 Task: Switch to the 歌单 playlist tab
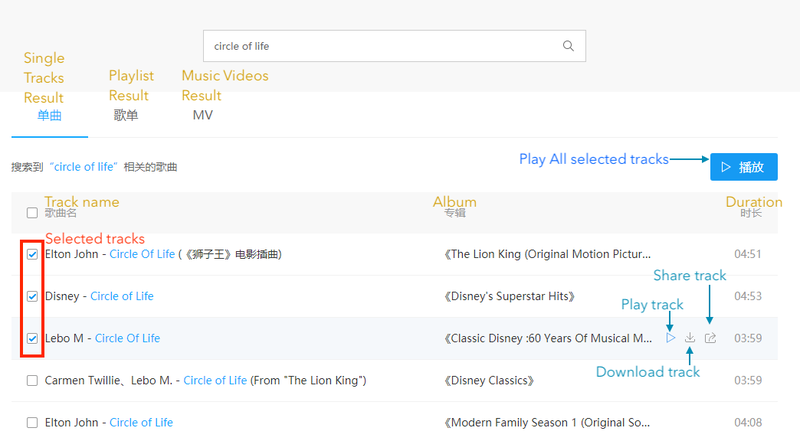[x=126, y=115]
